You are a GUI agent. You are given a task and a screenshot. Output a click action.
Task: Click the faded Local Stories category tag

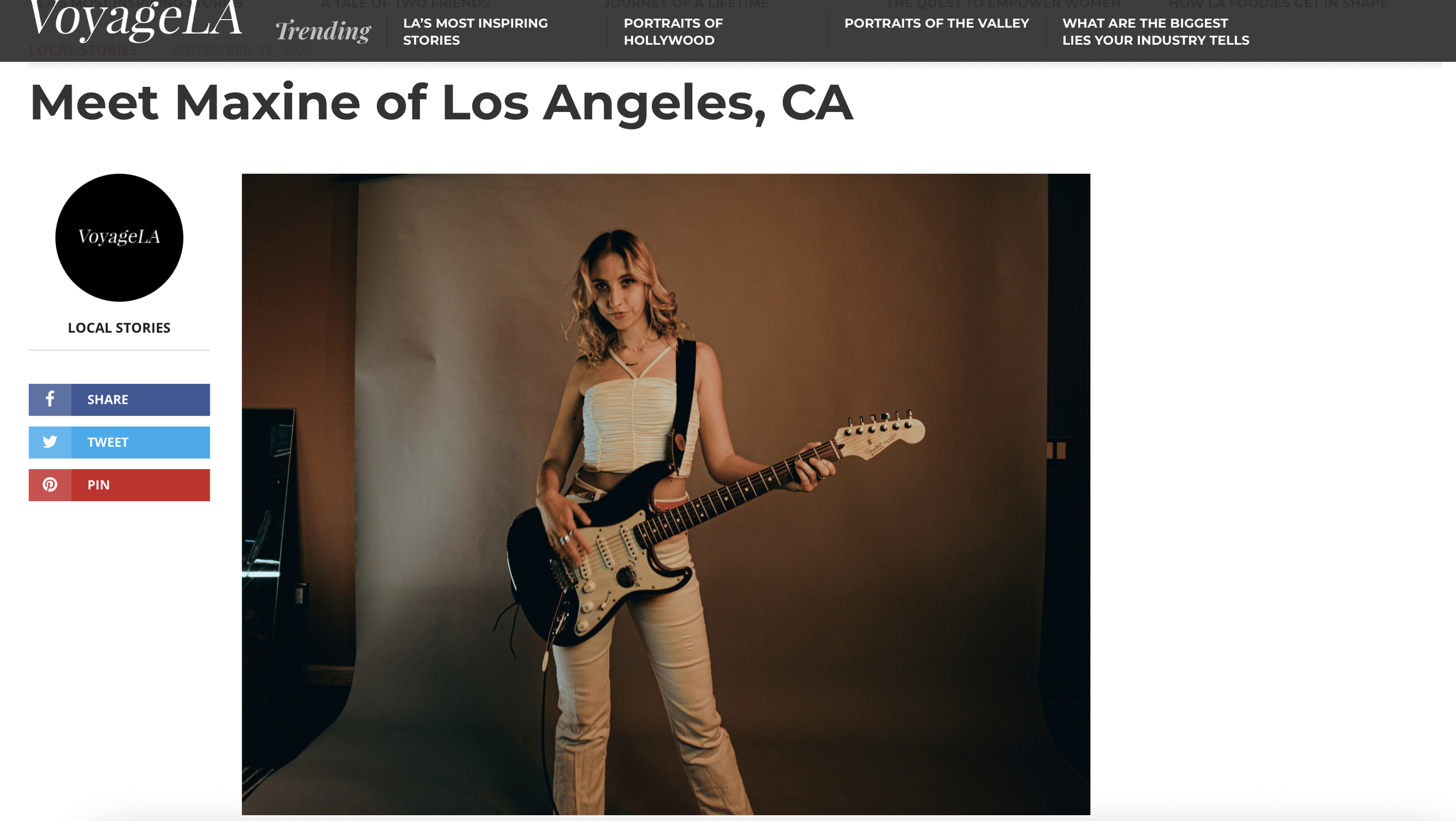[83, 51]
